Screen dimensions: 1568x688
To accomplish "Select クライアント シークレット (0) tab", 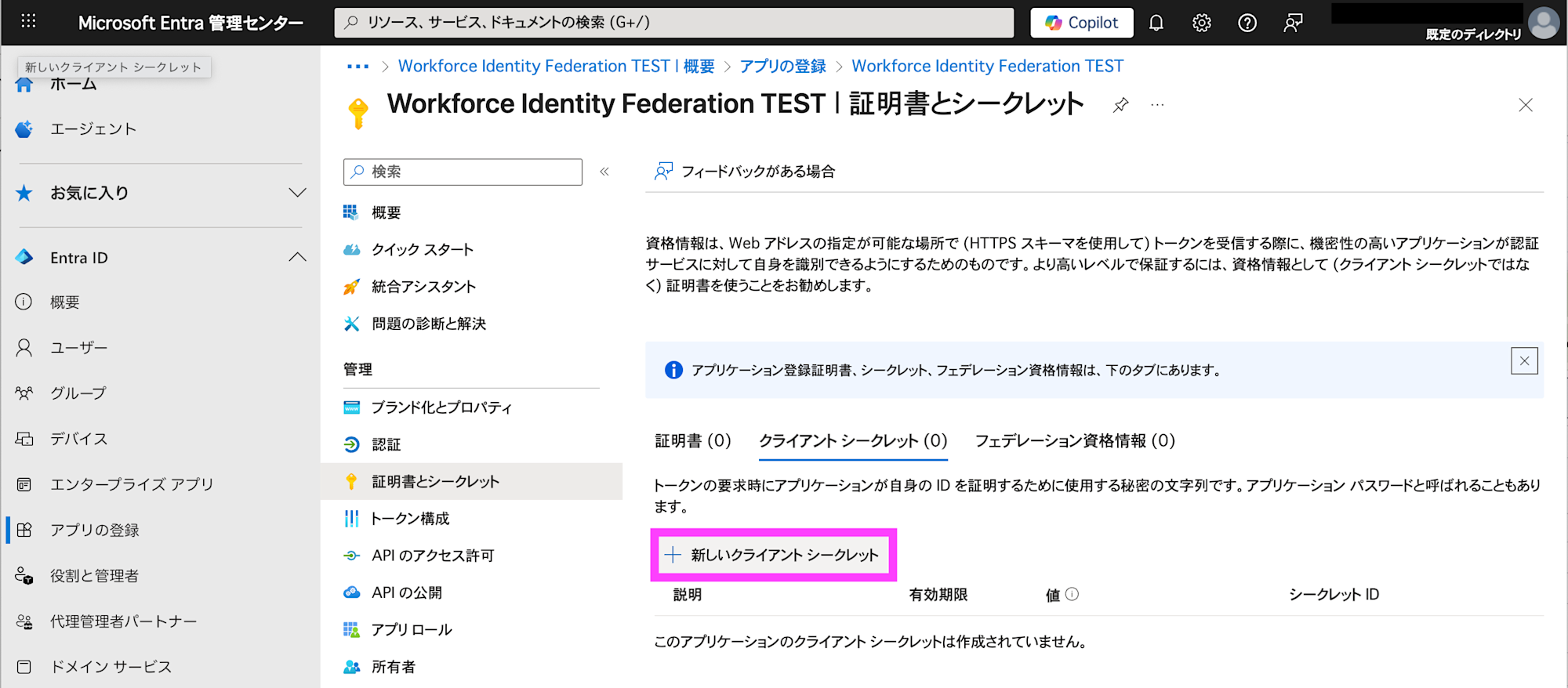I will tap(853, 441).
